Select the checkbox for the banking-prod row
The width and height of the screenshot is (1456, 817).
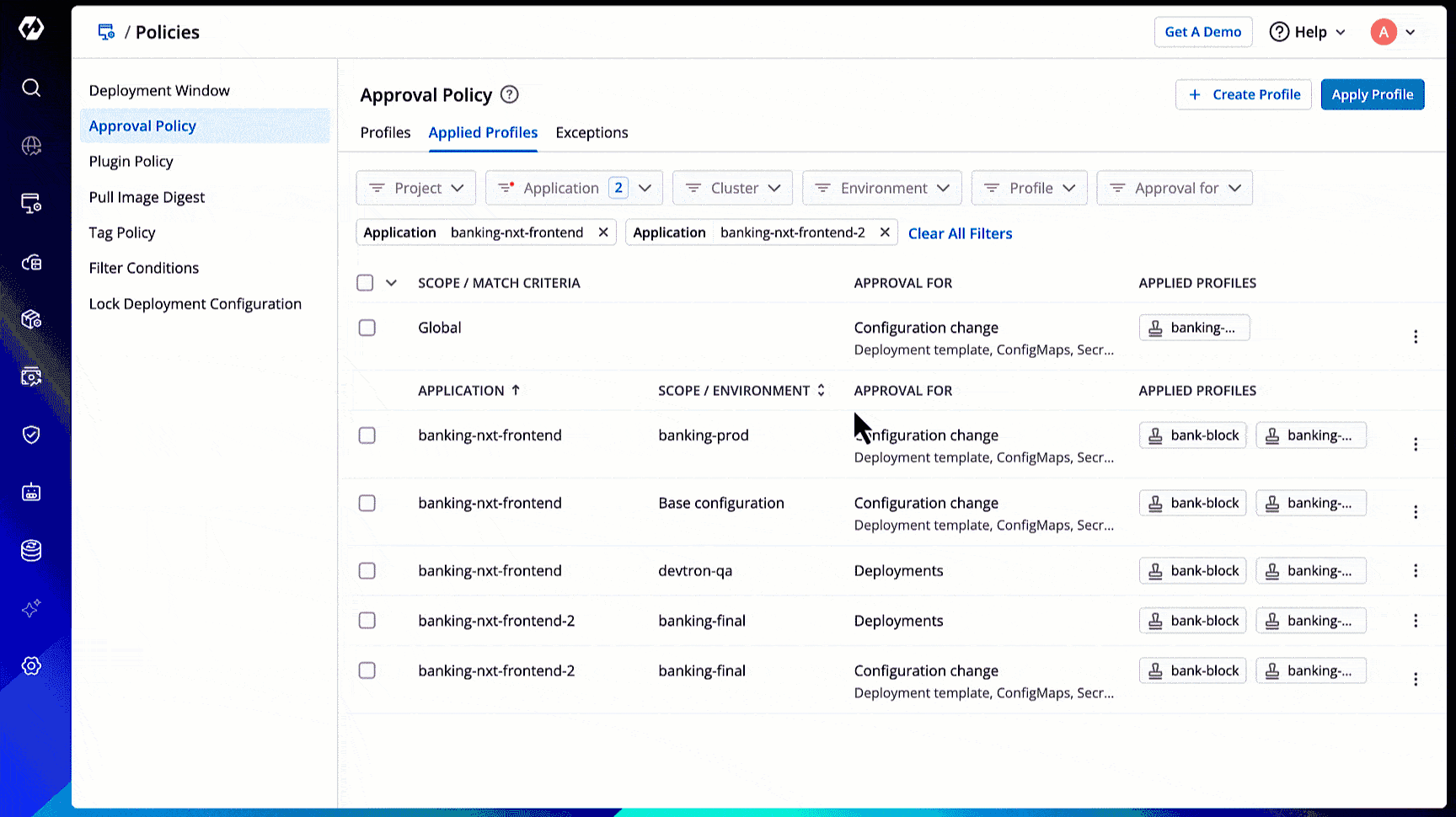tap(367, 435)
